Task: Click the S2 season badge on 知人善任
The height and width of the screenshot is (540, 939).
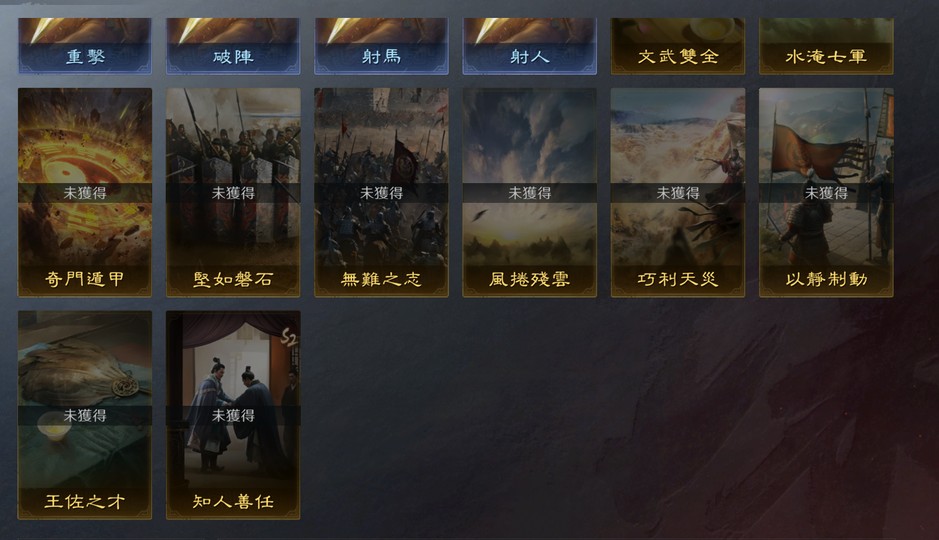Action: [289, 338]
